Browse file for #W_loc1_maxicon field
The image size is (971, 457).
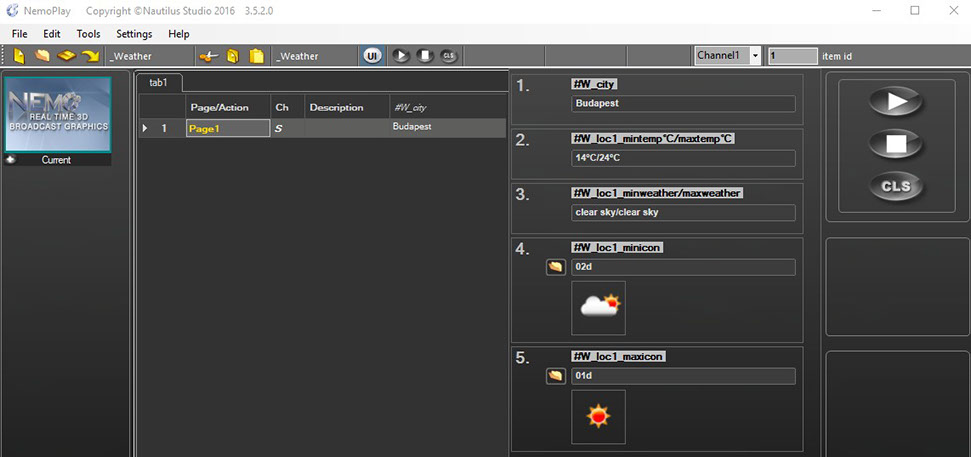(556, 376)
